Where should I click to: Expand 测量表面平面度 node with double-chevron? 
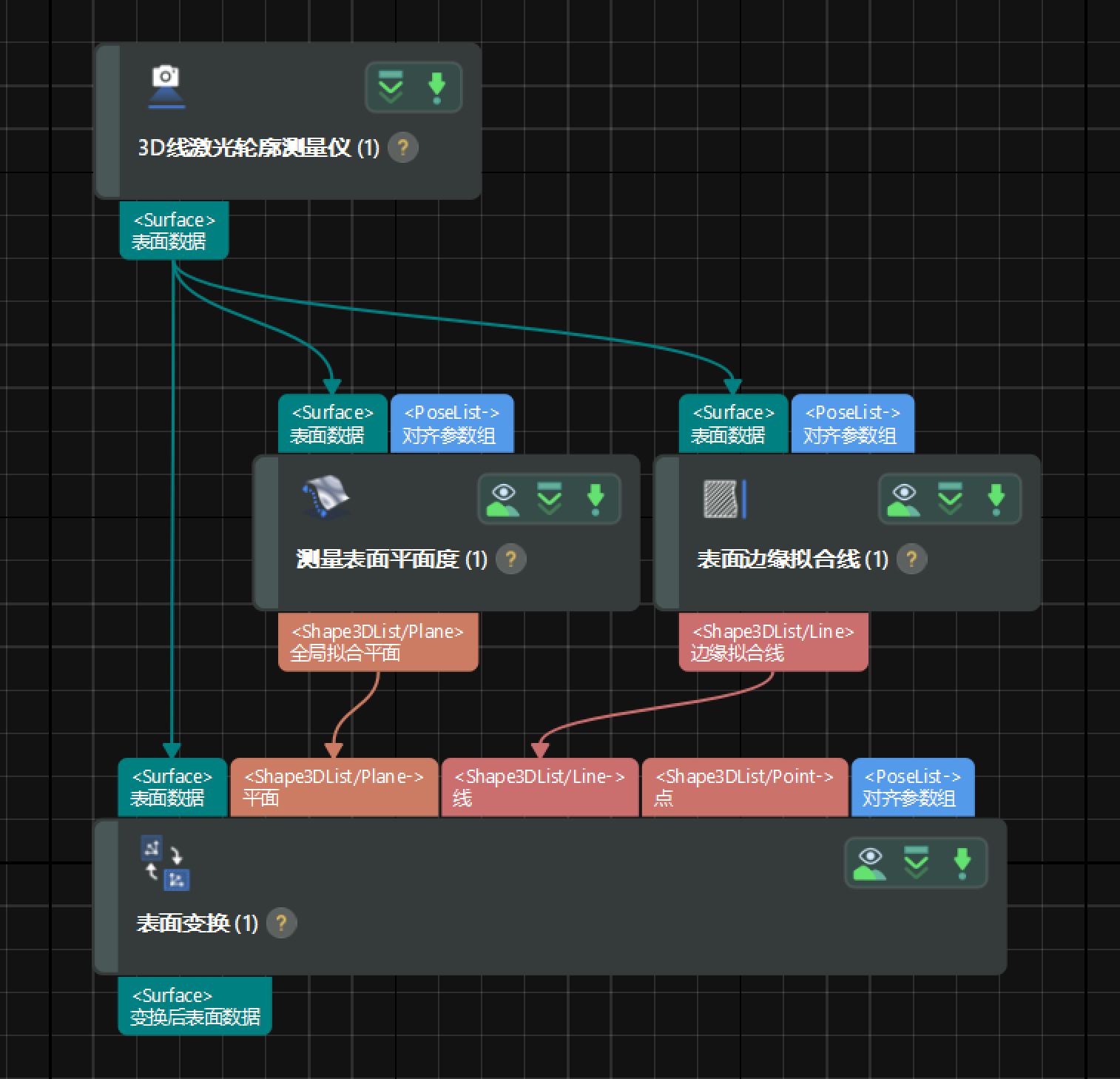[x=549, y=499]
